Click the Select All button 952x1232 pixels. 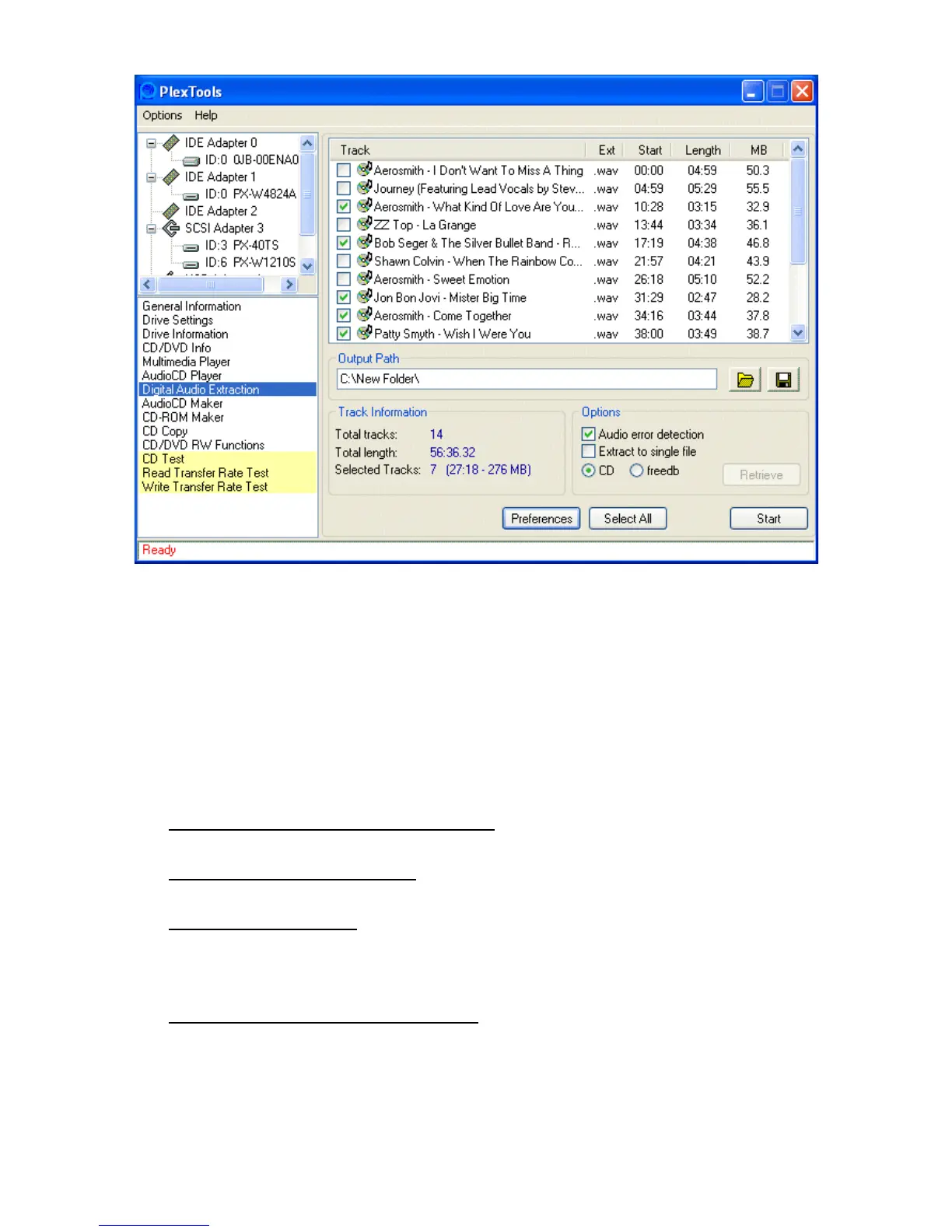[x=628, y=519]
